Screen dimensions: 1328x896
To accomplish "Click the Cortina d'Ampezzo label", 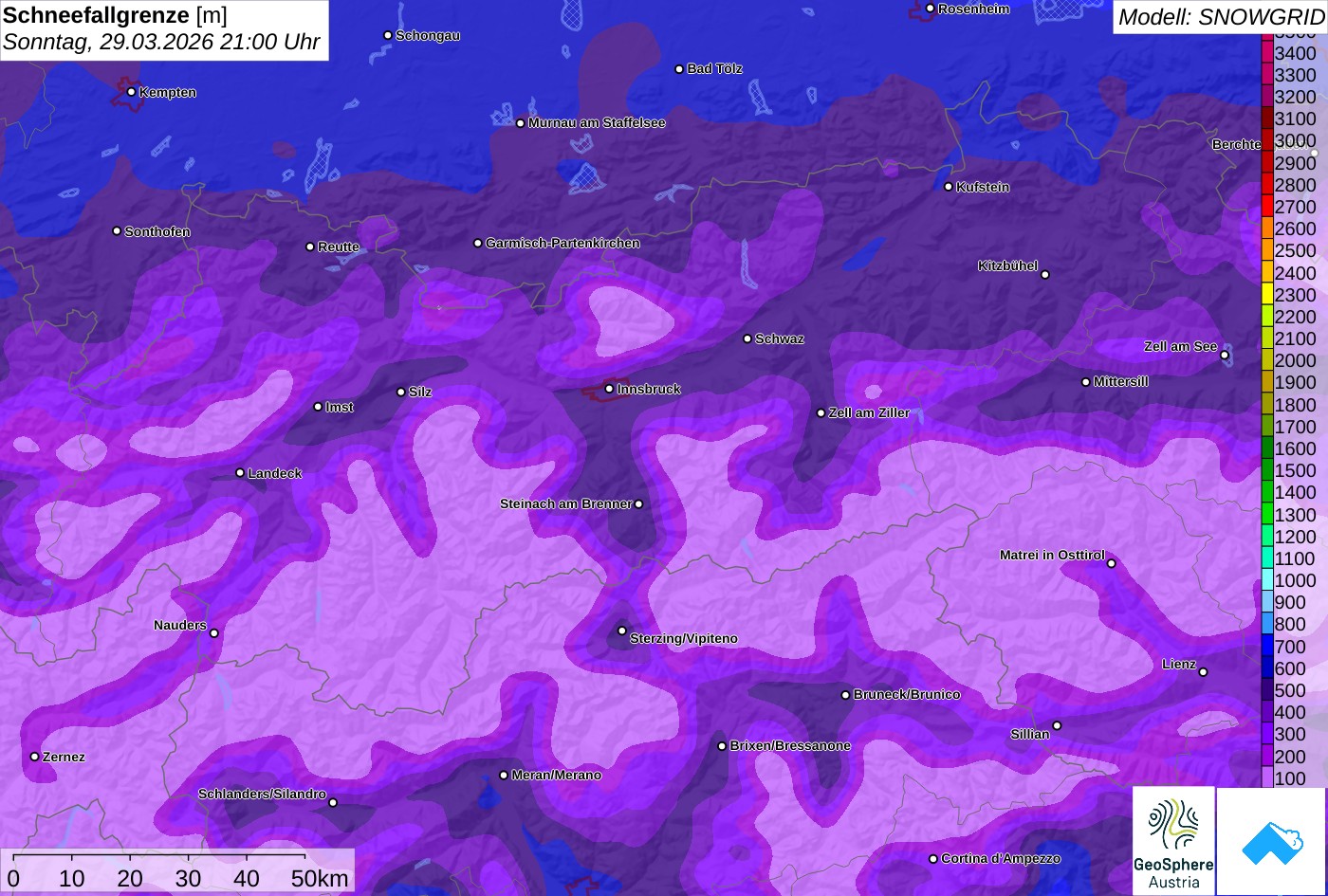I will (1001, 858).
